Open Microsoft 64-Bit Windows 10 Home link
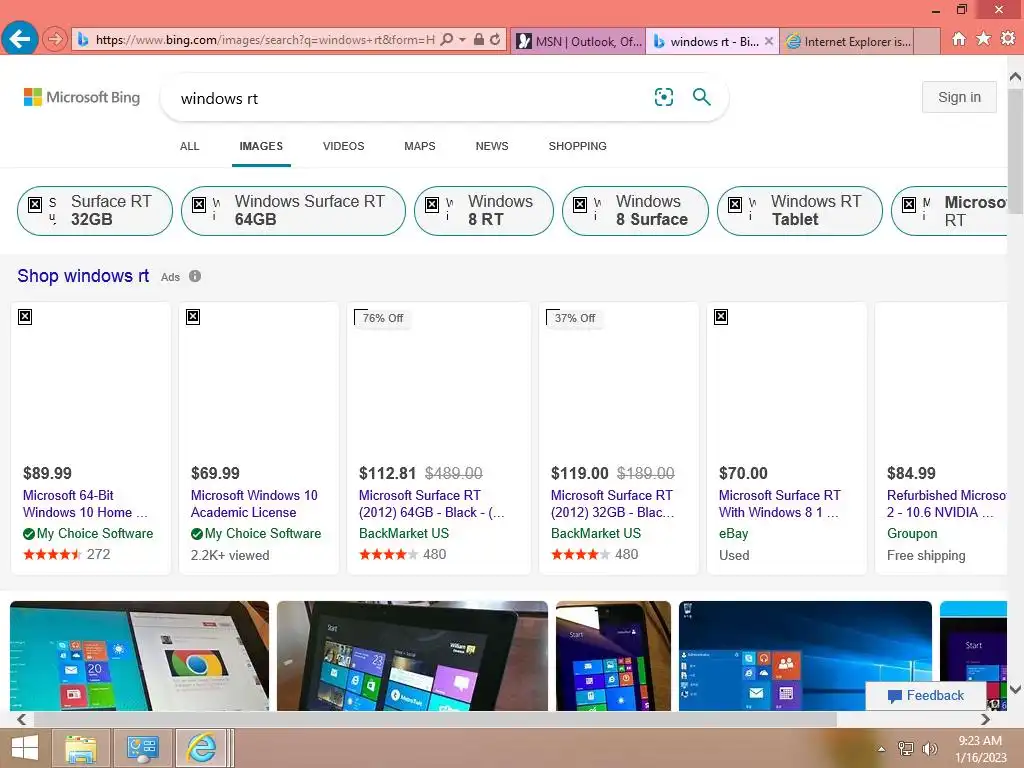The width and height of the screenshot is (1024, 768). [85, 504]
